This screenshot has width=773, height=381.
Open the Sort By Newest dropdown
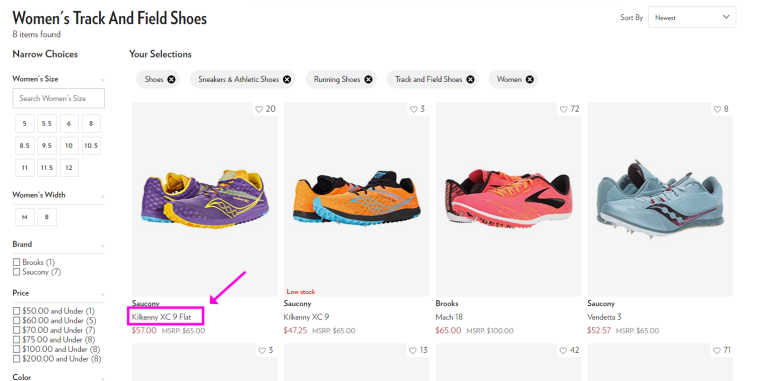pyautogui.click(x=692, y=17)
